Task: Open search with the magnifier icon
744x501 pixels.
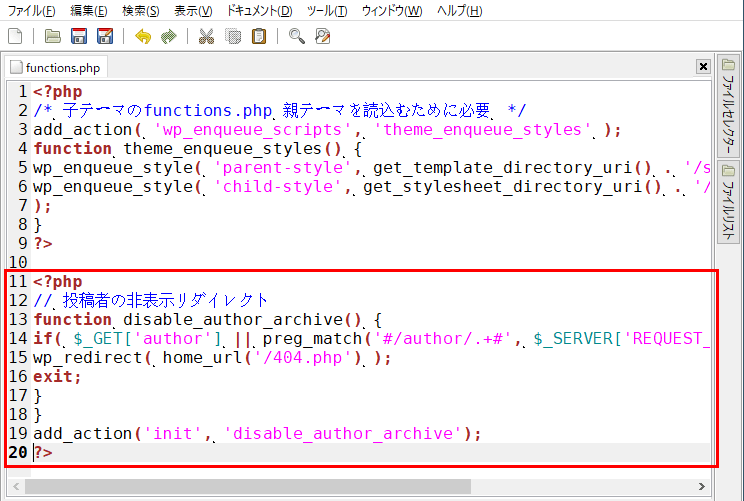Action: click(x=297, y=36)
